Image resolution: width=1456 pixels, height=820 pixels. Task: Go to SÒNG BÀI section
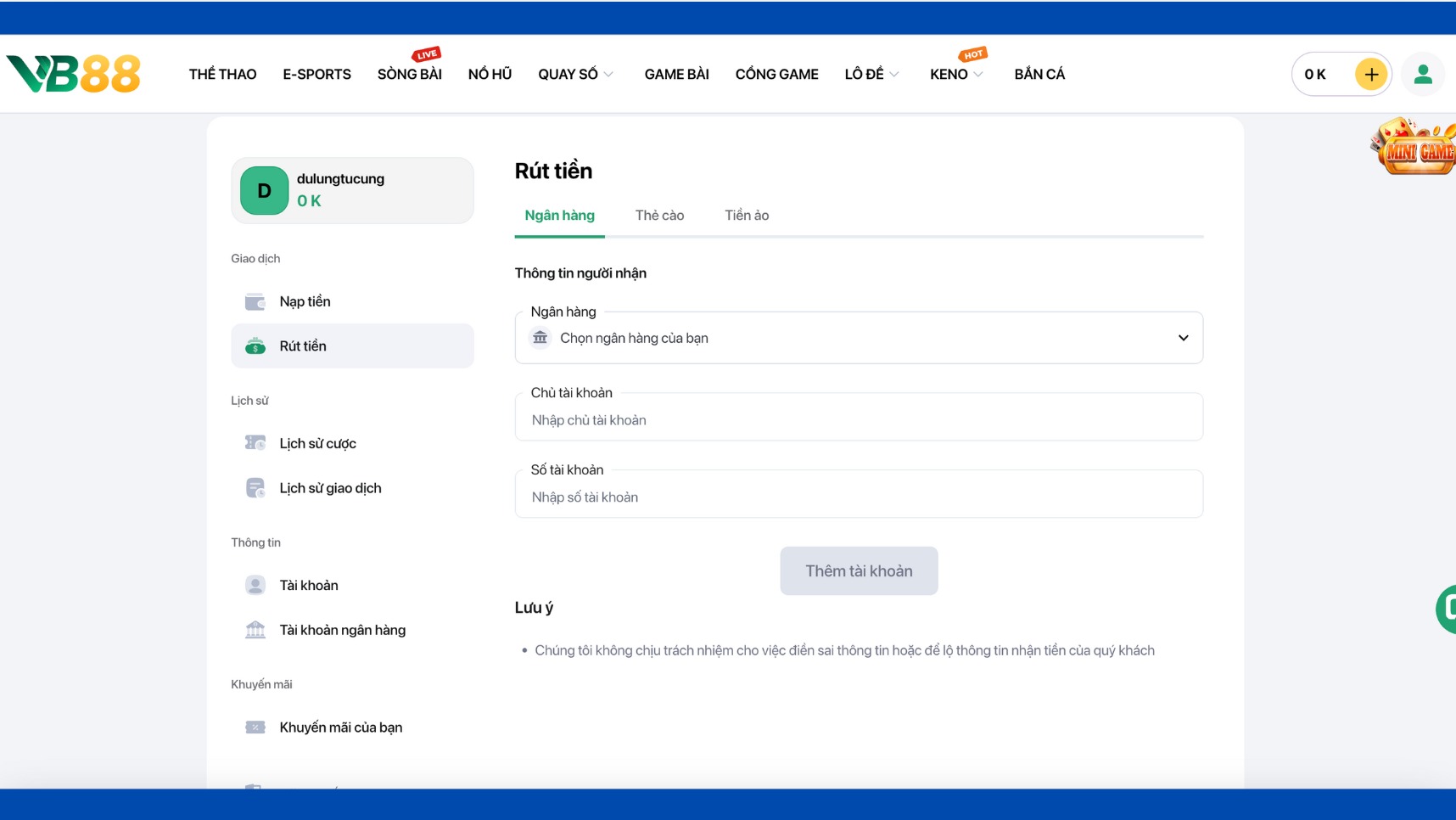[410, 75]
